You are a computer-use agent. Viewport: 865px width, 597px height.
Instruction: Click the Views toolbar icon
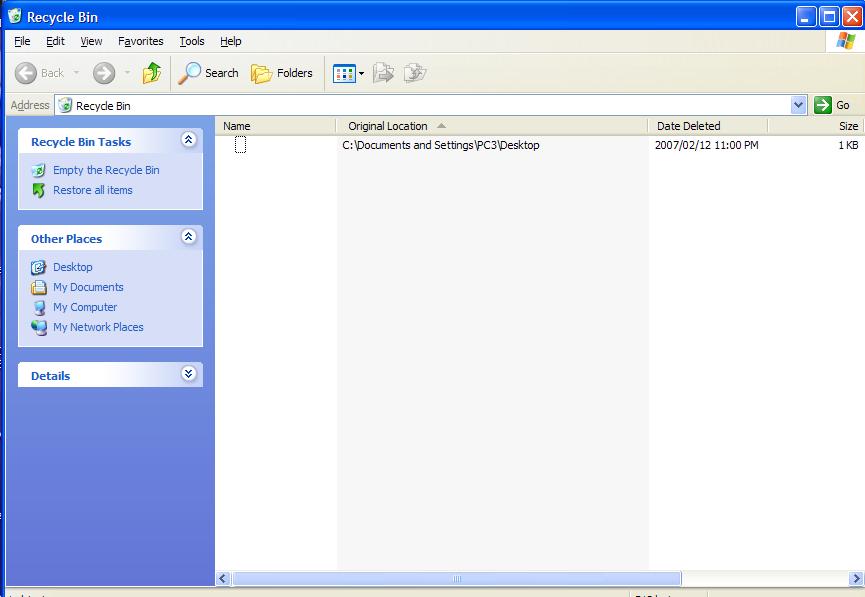343,73
